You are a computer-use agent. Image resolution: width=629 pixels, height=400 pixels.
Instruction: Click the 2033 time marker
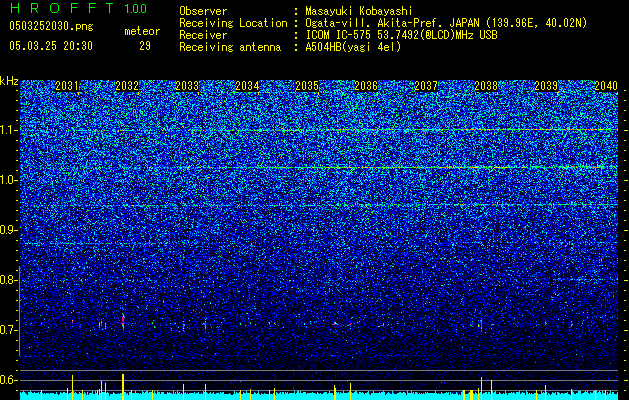click(187, 86)
